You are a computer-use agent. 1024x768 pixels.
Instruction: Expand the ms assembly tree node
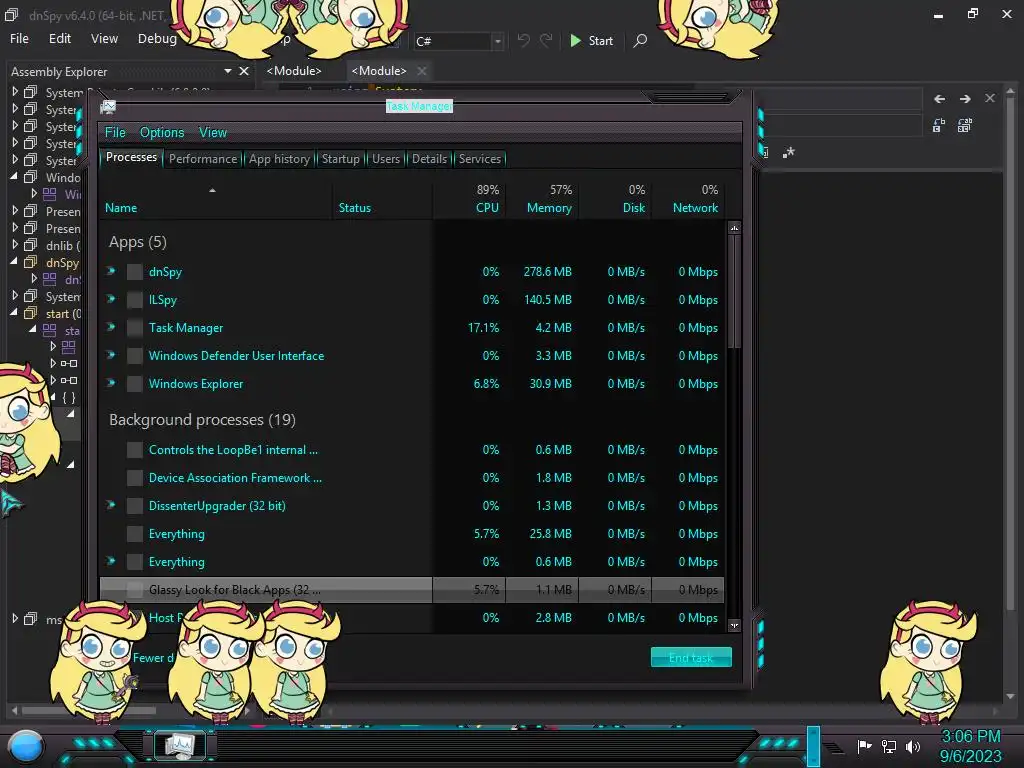click(14, 618)
